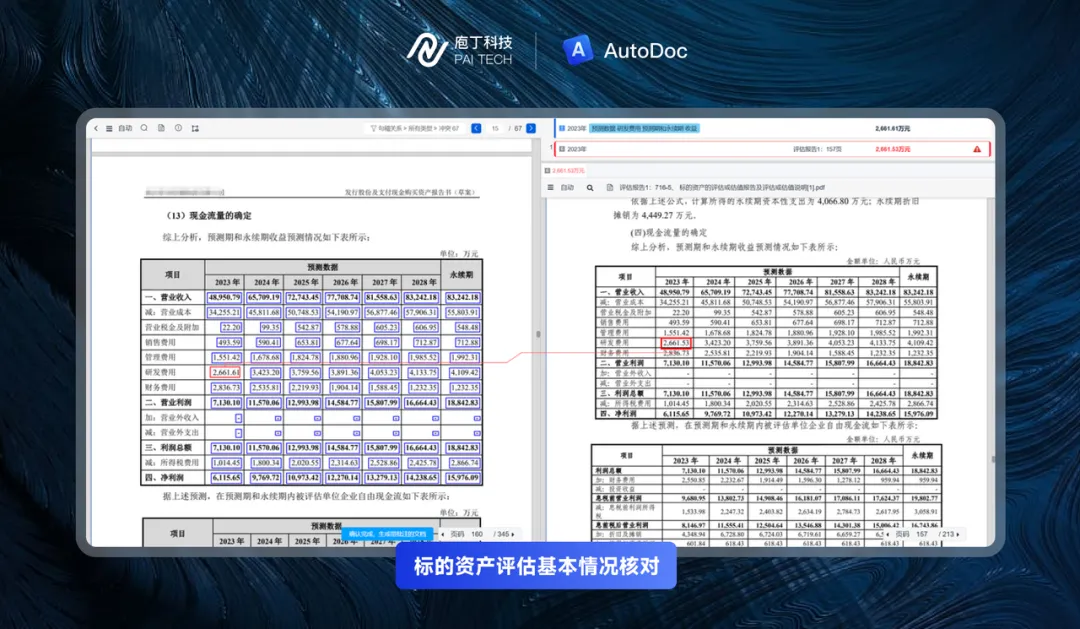
Task: Click the conflict index field showing 15
Action: coord(495,128)
